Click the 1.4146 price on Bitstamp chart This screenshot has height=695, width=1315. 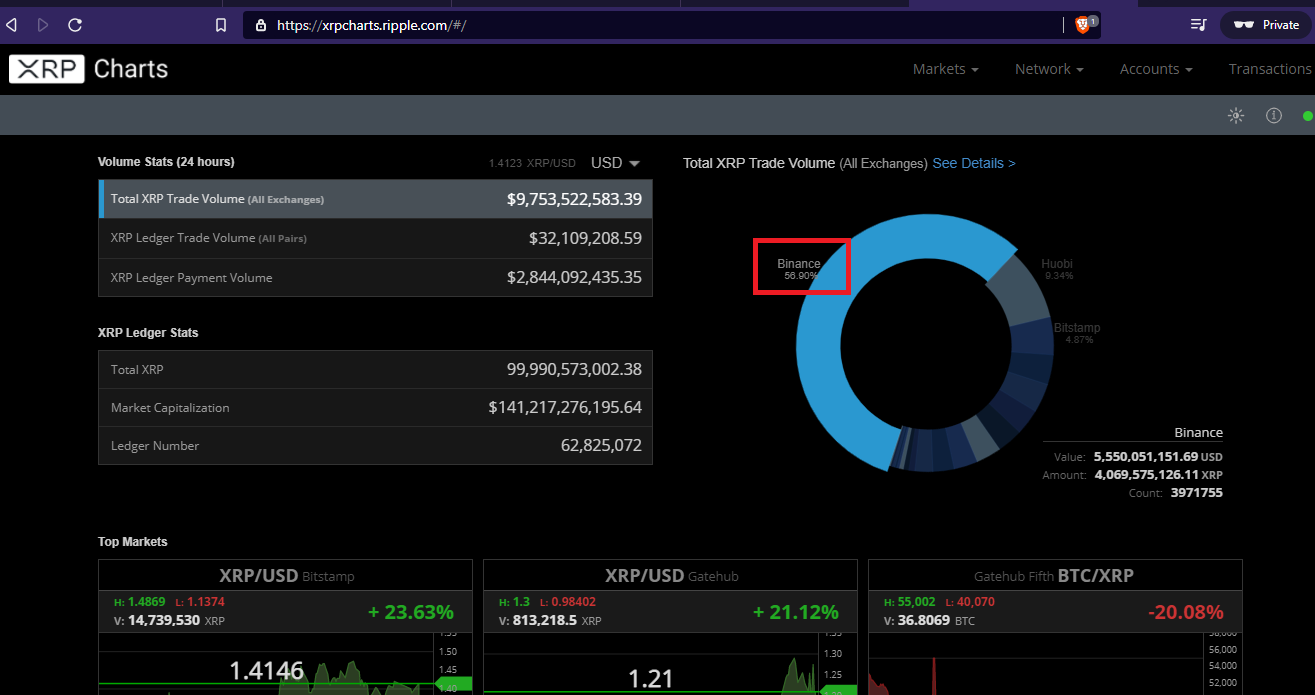(x=267, y=672)
